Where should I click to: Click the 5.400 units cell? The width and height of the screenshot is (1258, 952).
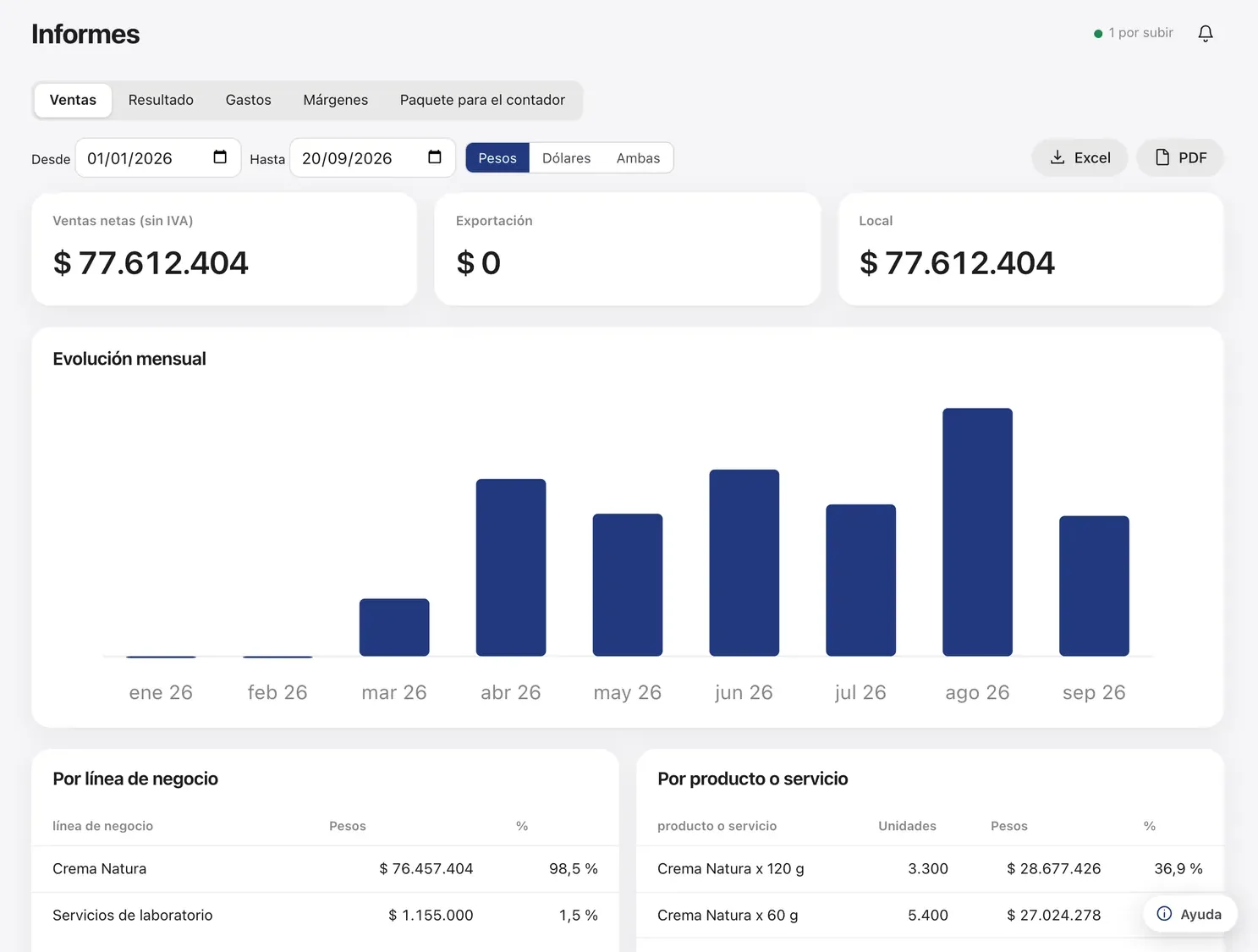[928, 915]
